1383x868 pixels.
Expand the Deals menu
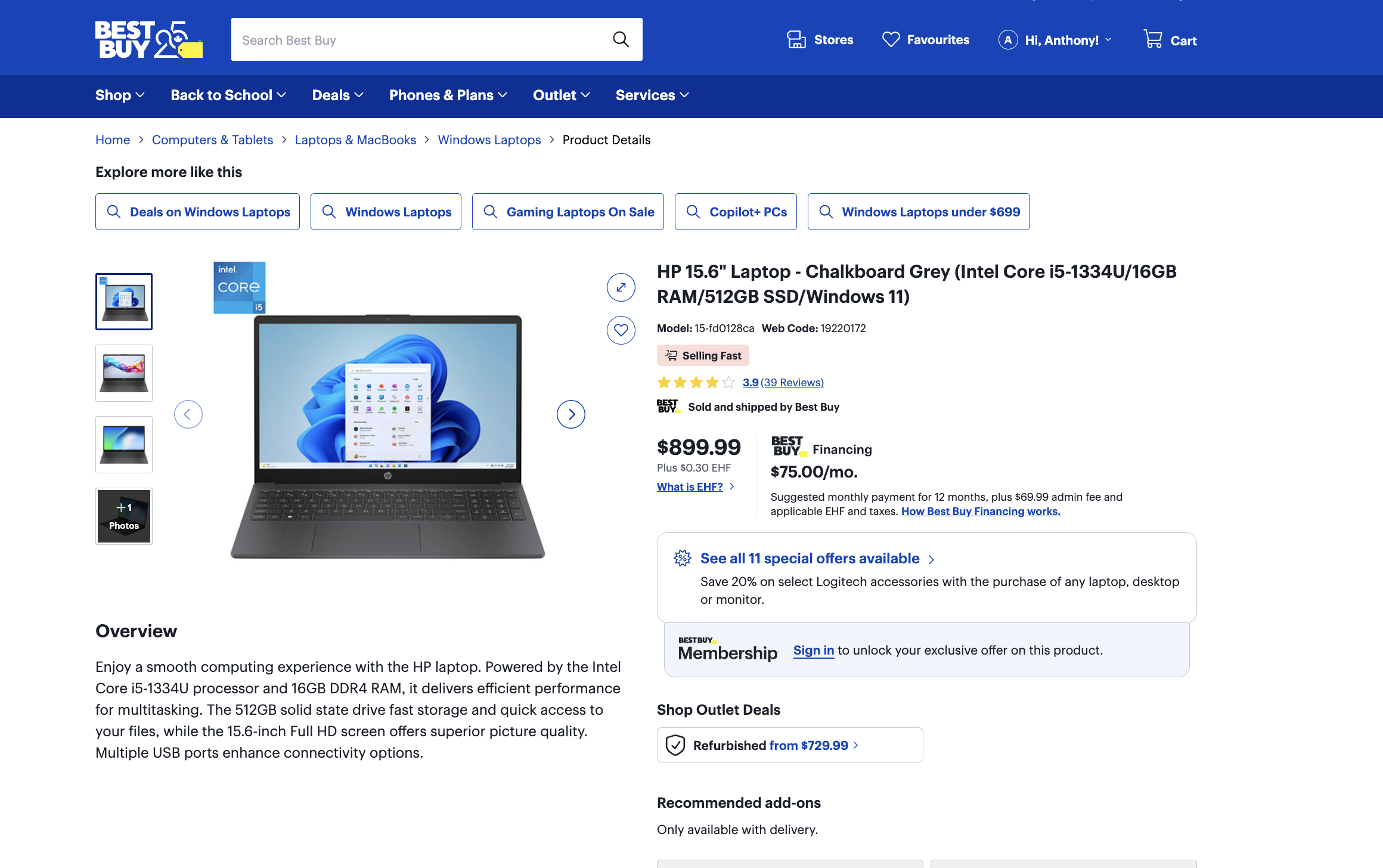click(337, 95)
